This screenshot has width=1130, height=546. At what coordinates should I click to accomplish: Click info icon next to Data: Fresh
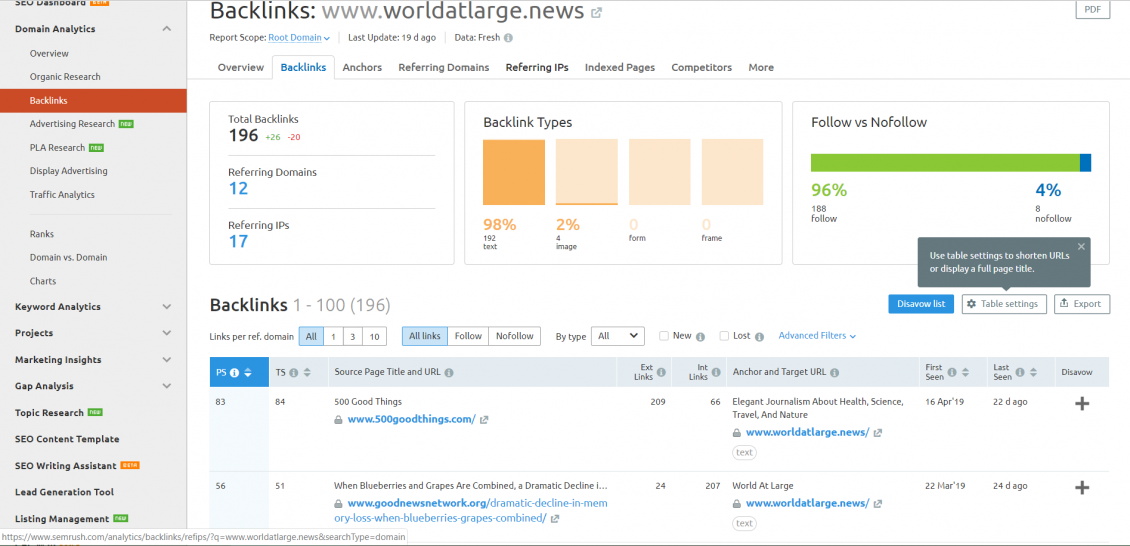(508, 37)
